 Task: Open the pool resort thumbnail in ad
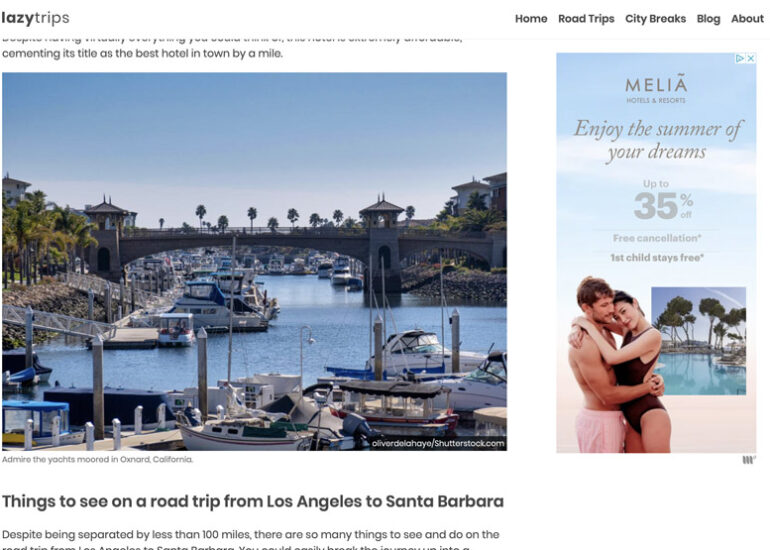[698, 341]
